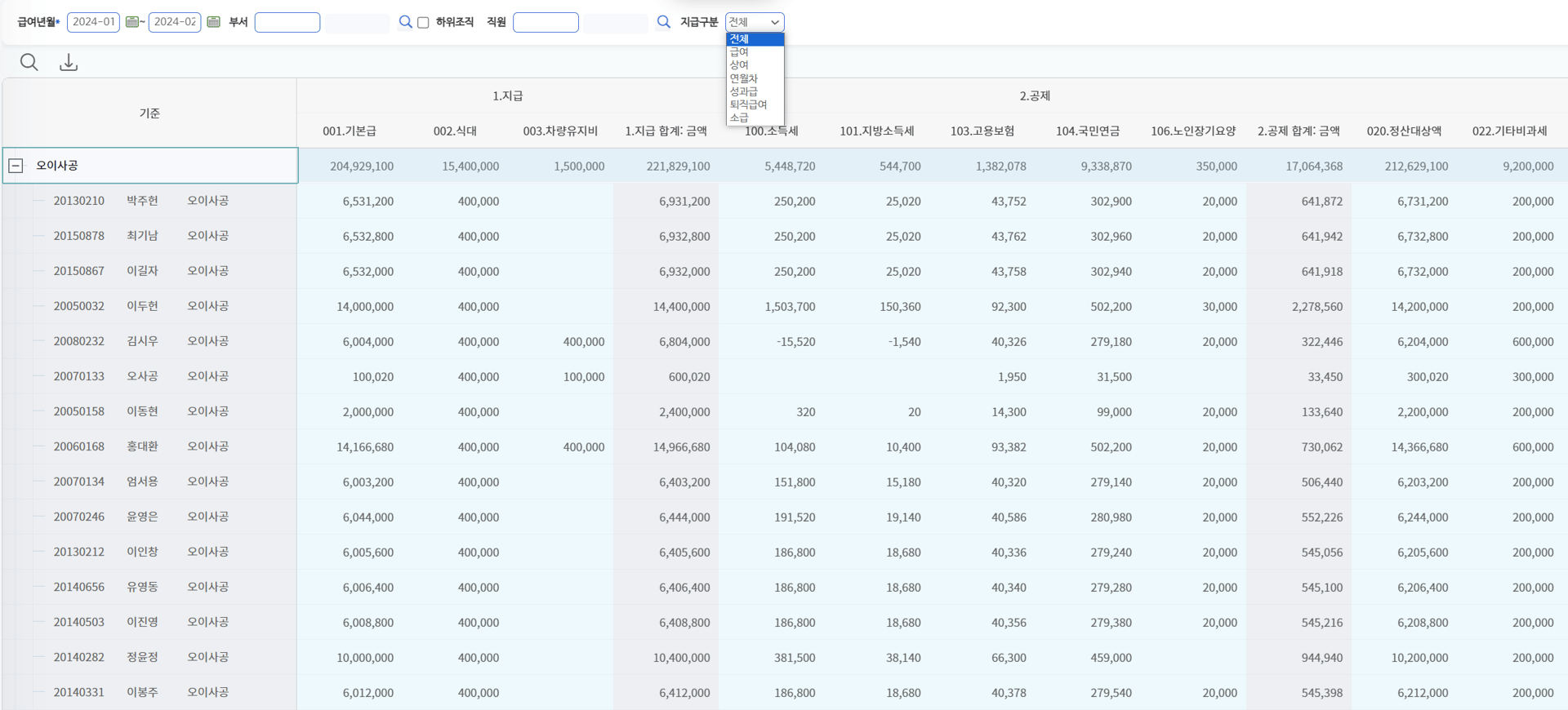Click the 020.정산대상액 column header
This screenshot has height=710, width=1568.
[1404, 131]
